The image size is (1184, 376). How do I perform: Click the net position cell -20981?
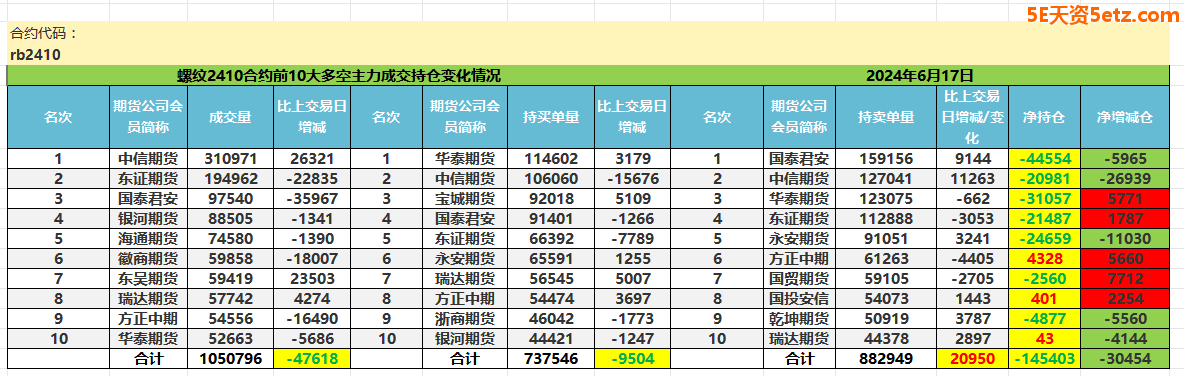pos(1044,178)
